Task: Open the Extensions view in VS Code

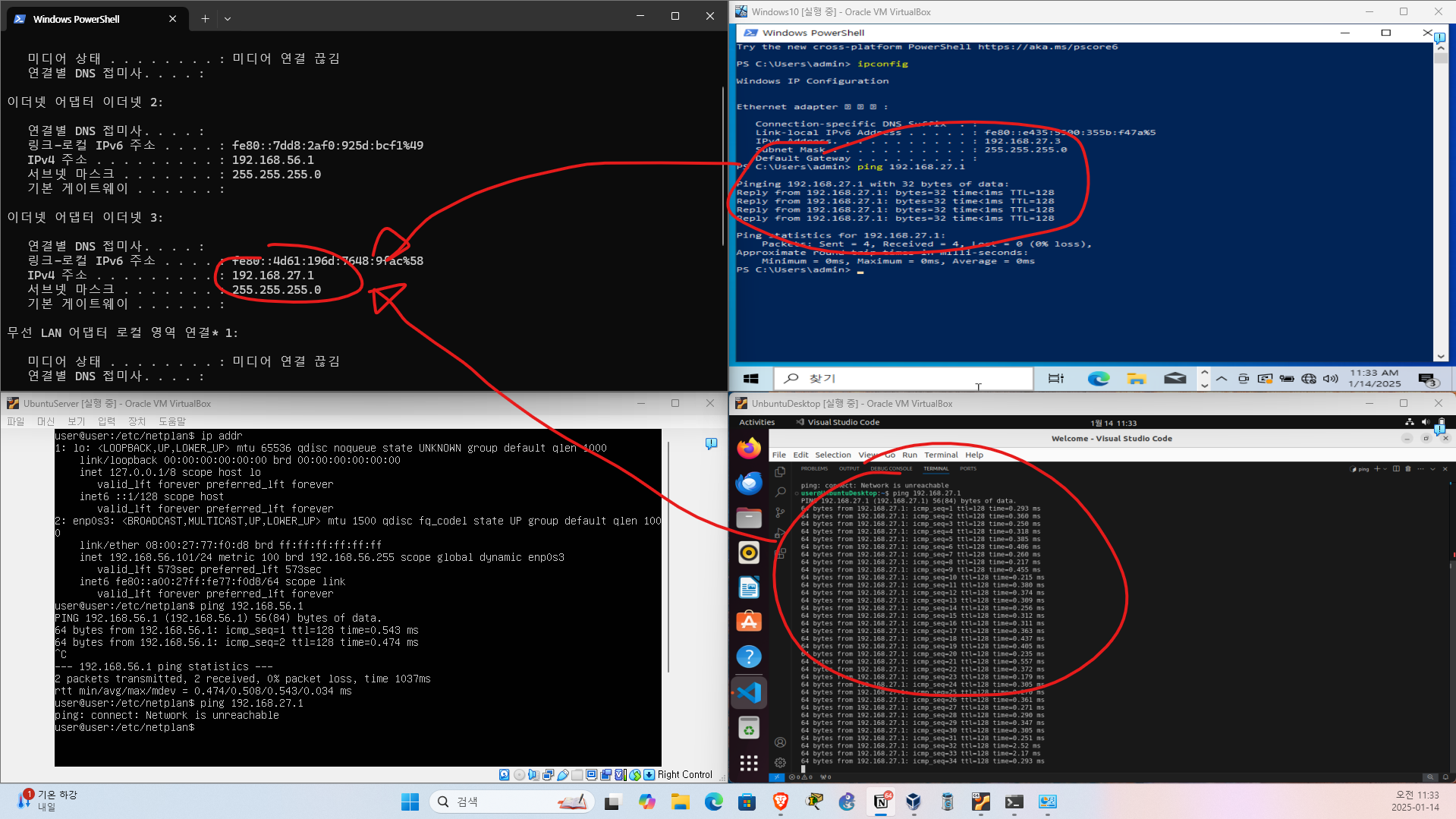Action: (x=780, y=553)
